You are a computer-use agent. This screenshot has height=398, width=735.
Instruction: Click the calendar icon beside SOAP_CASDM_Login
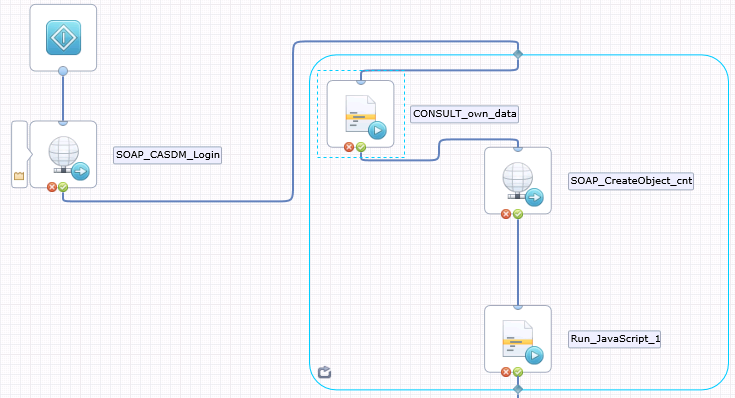19,176
